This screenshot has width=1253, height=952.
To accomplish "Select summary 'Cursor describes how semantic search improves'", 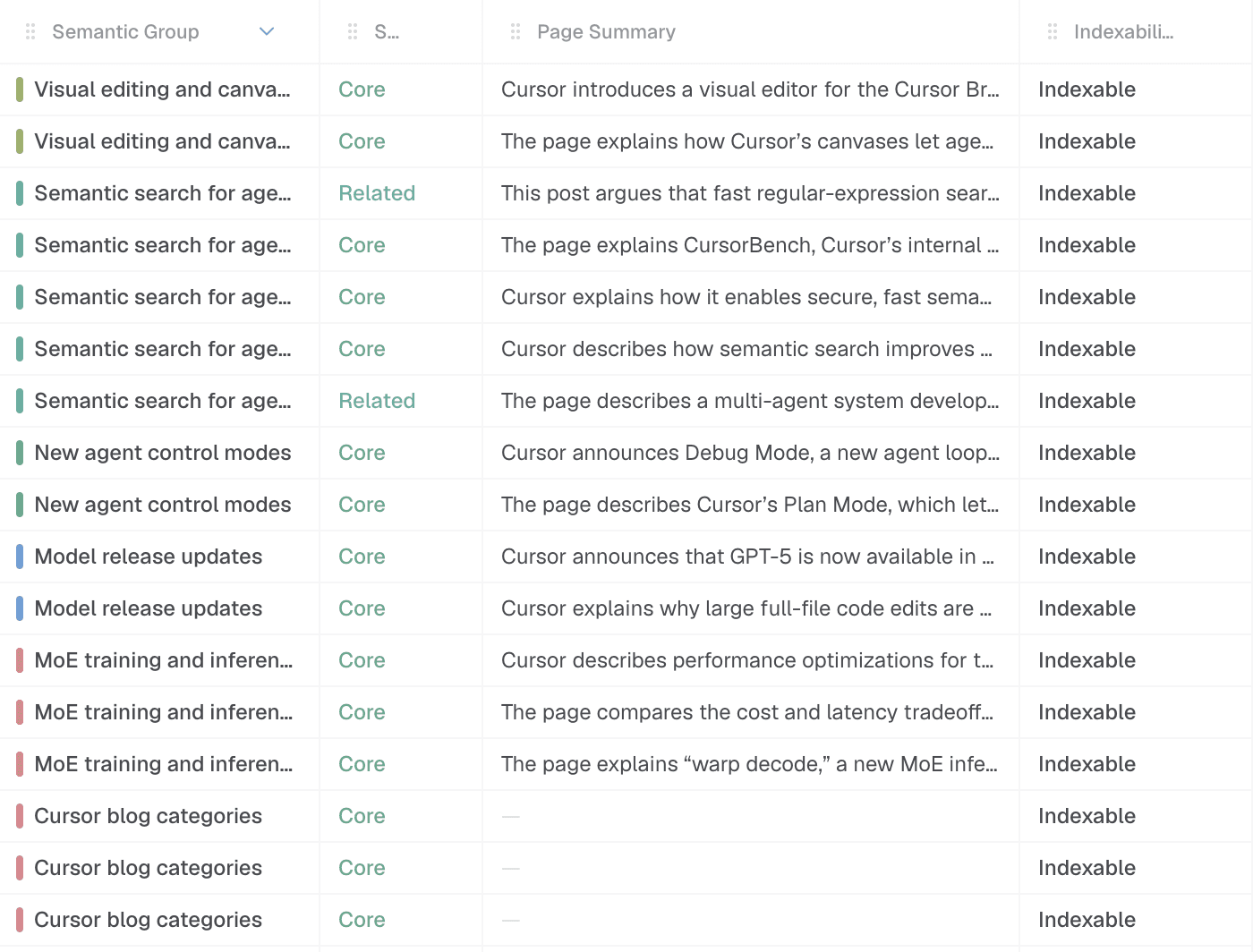I will [x=746, y=349].
